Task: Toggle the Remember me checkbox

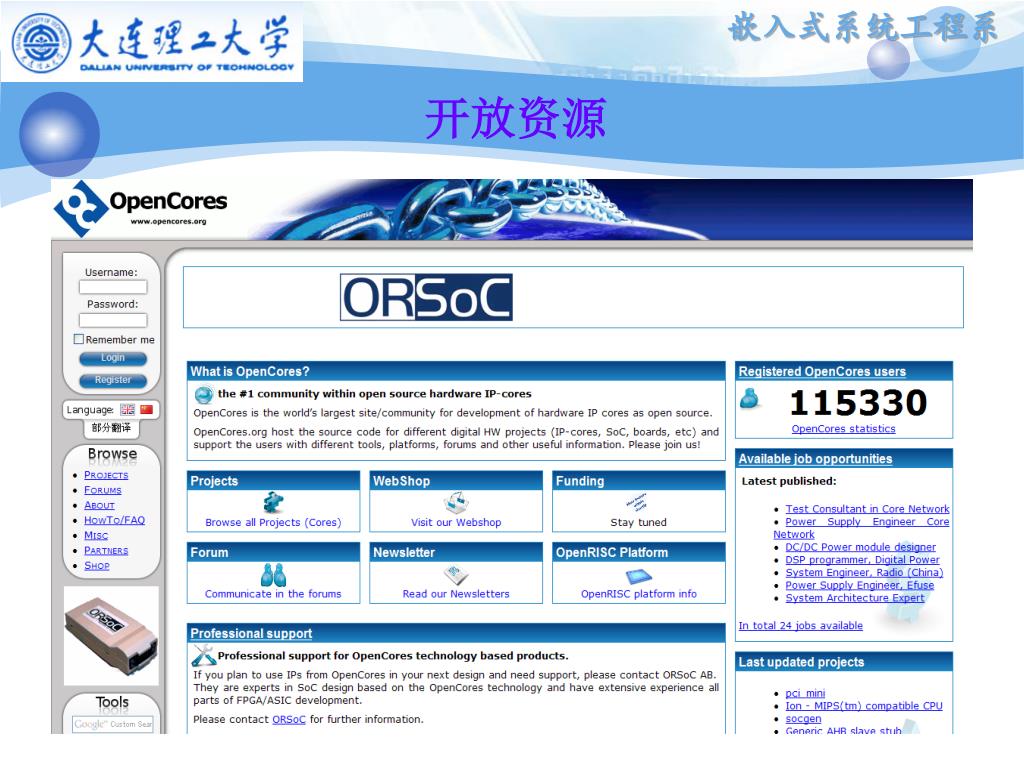Action: point(79,339)
